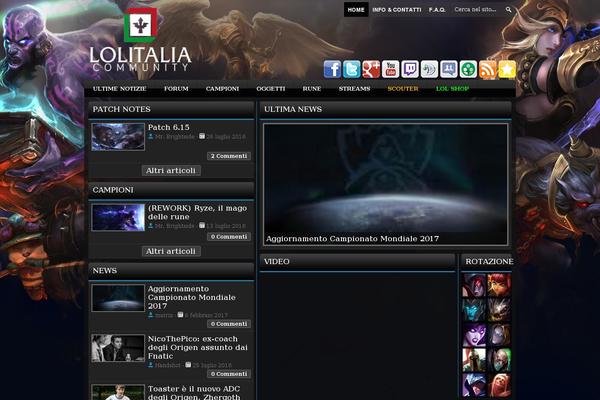Click the VIDEO section header
The width and height of the screenshot is (600, 400).
[357, 262]
